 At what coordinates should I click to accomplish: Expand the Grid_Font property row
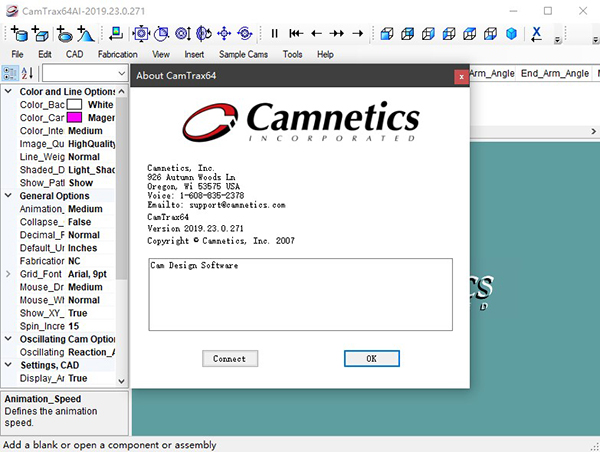click(10, 274)
